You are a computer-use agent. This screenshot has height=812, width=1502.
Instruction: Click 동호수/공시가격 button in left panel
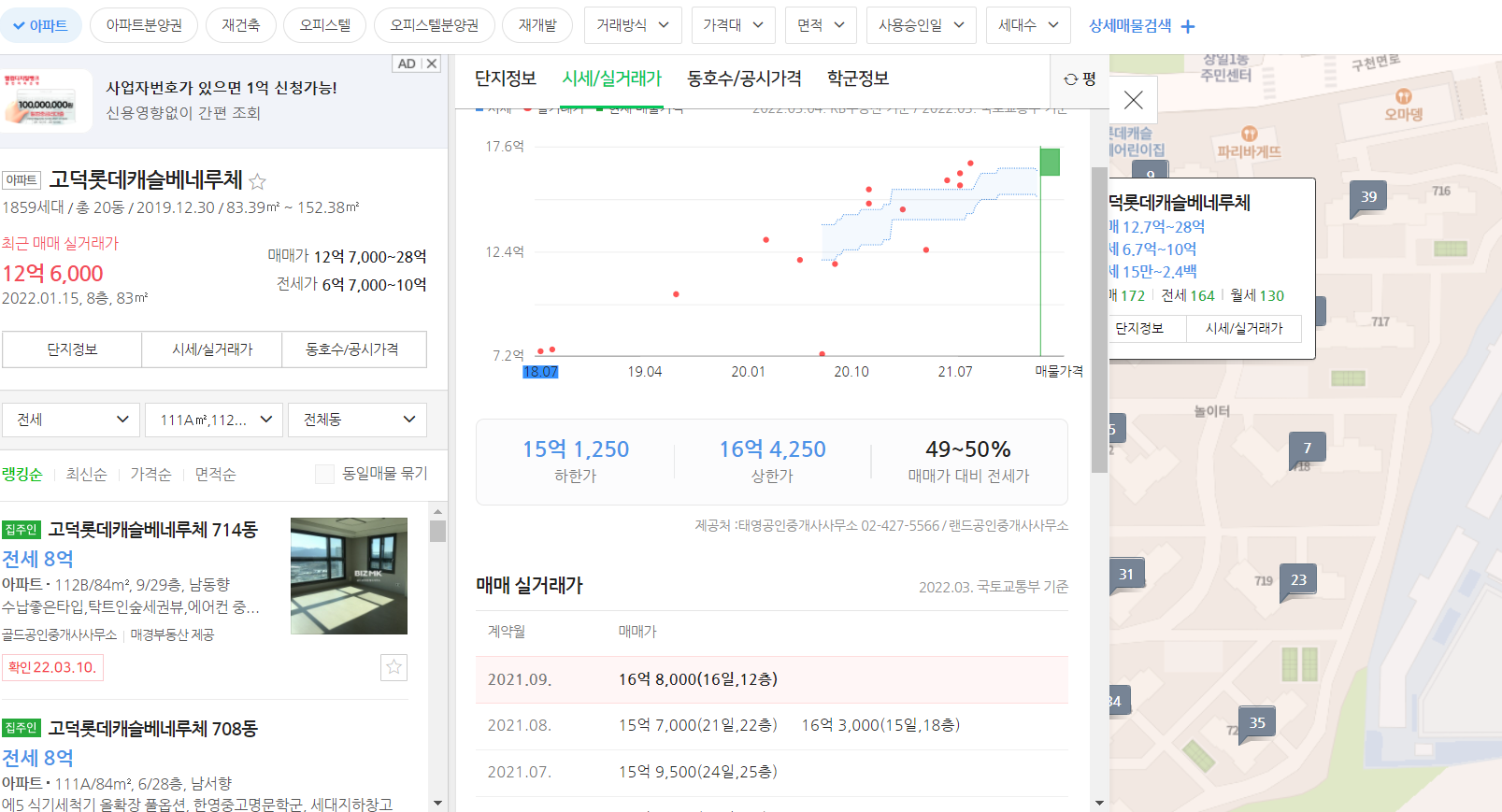click(x=352, y=349)
